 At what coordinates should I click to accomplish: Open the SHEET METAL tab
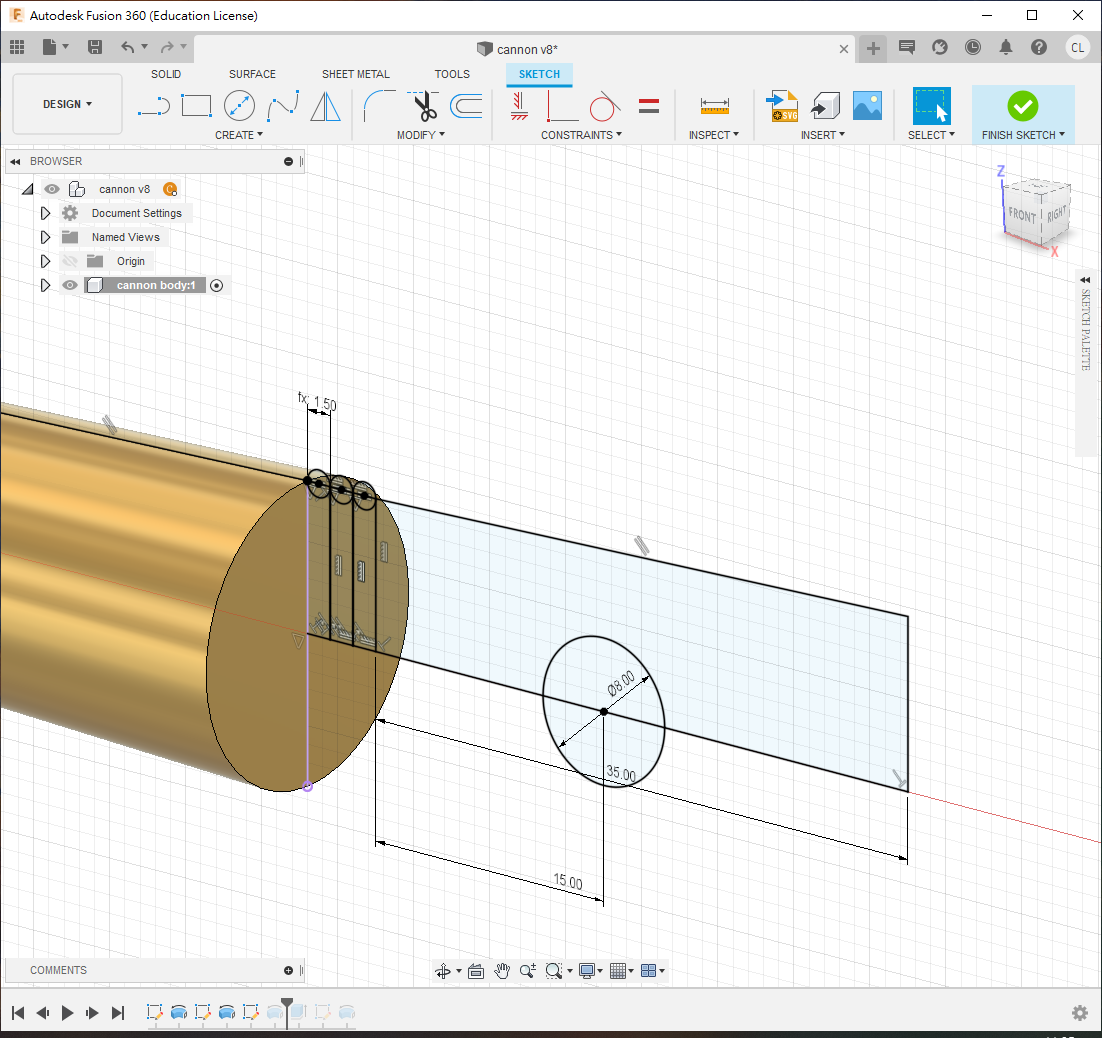355,74
